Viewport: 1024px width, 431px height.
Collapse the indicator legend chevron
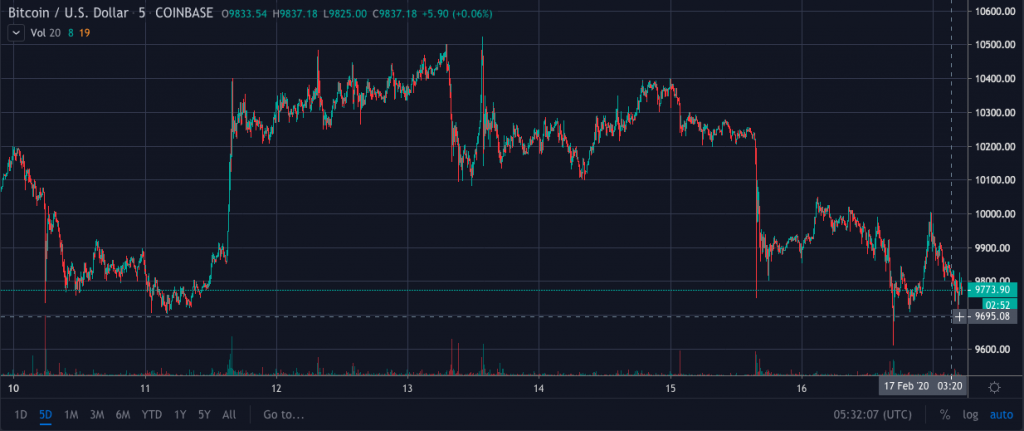[x=16, y=31]
